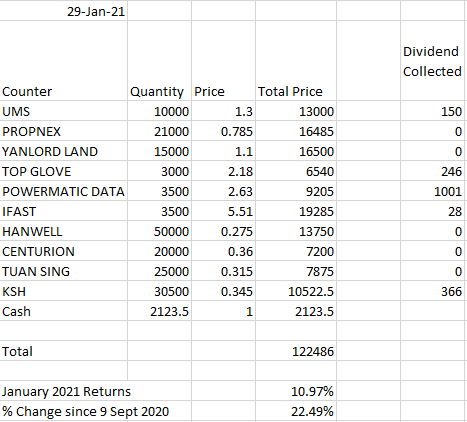Viewport: 467px width, 422px height.
Task: Click the TUAN SING quantity 25000
Action: point(159,271)
